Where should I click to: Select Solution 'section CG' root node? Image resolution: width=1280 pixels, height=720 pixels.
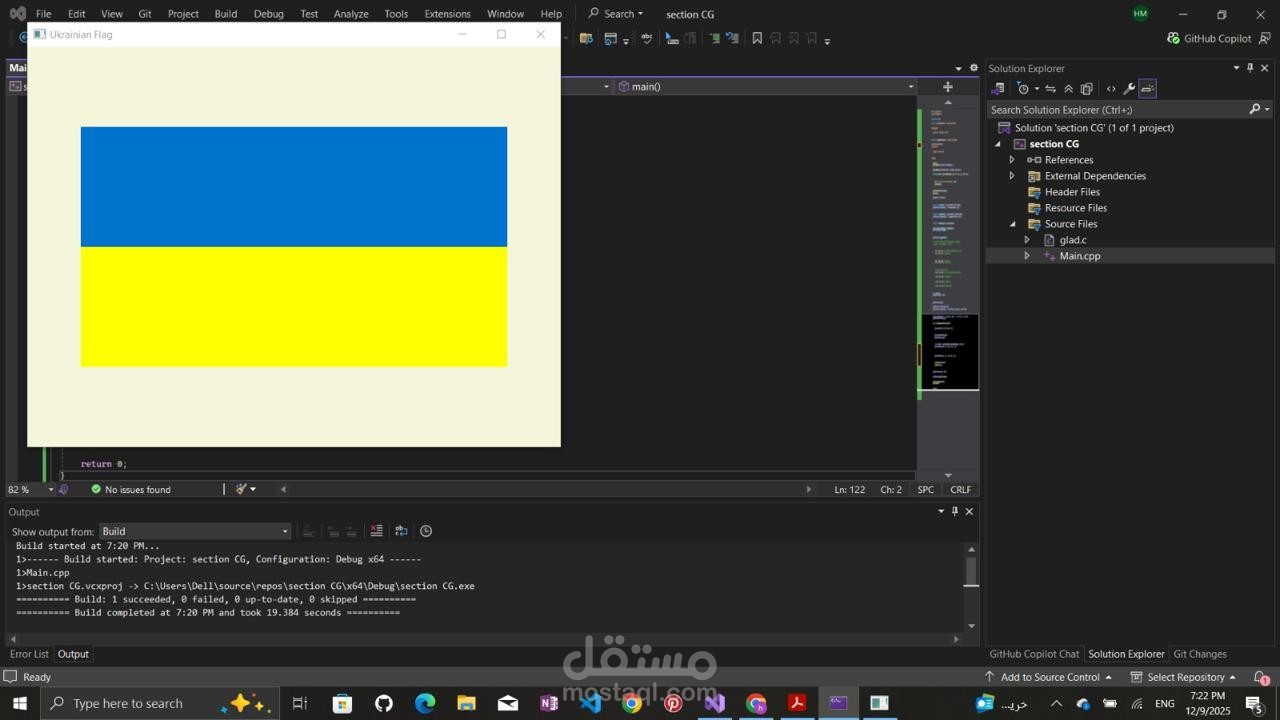[1094, 128]
